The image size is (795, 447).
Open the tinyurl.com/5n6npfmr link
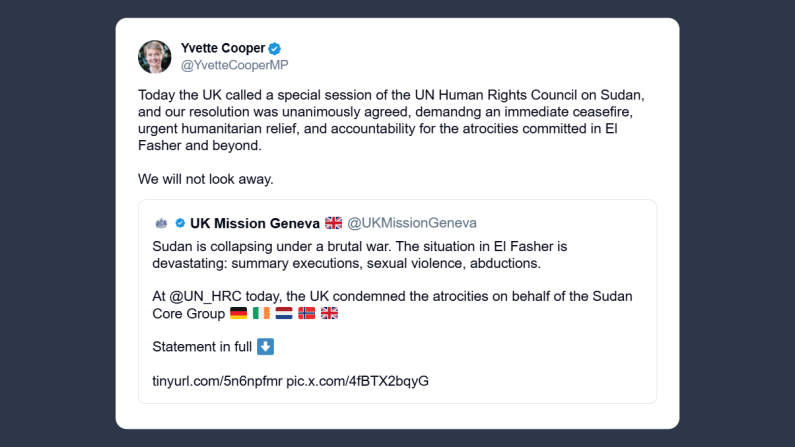point(217,381)
